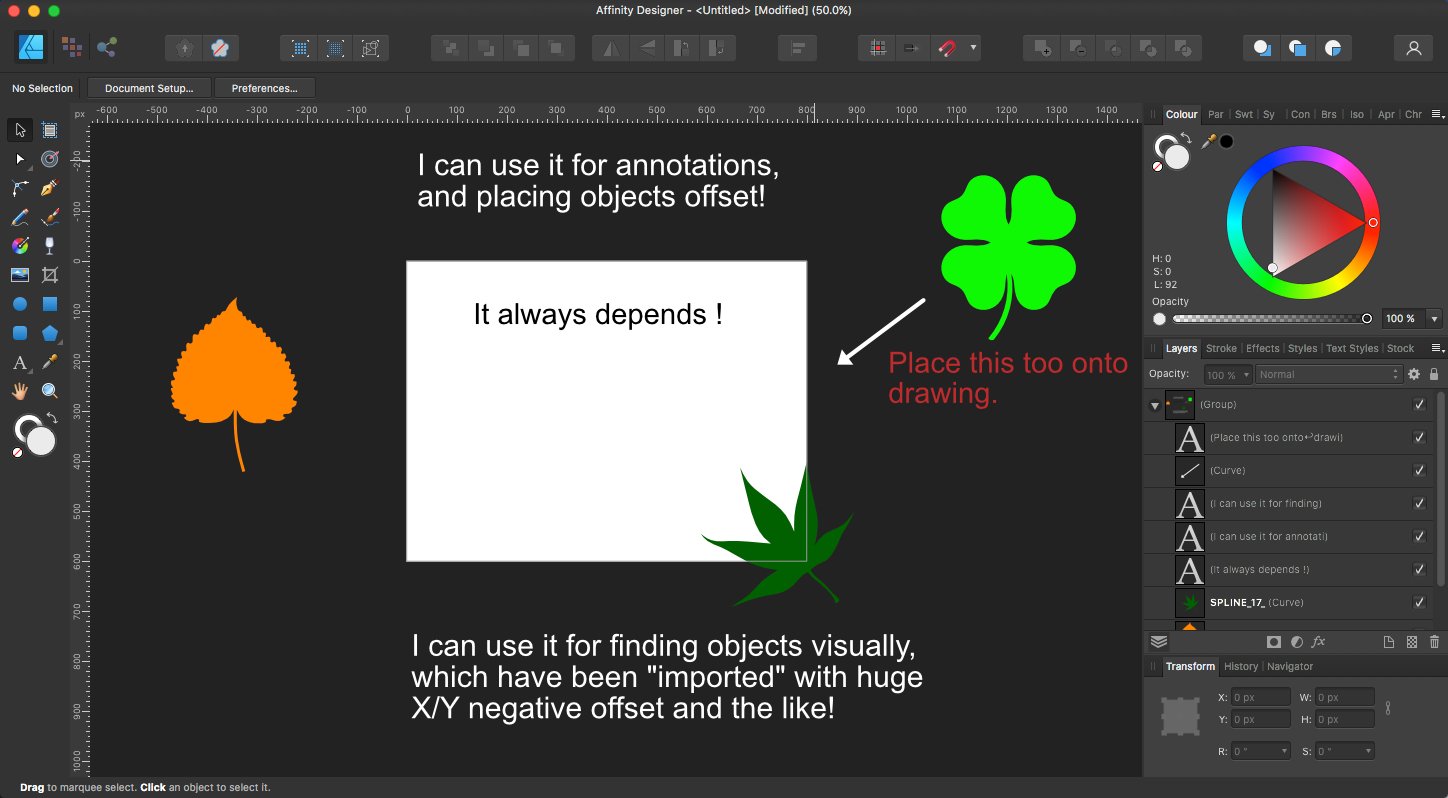Select the Pencil tool
This screenshot has width=1448, height=798.
coord(20,217)
